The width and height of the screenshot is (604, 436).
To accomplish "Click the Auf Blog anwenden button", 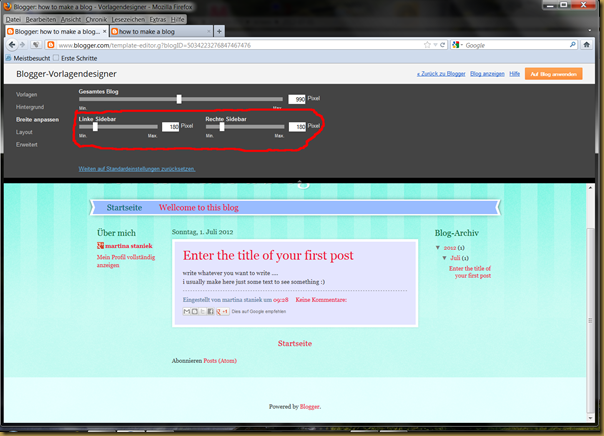I will click(x=553, y=74).
